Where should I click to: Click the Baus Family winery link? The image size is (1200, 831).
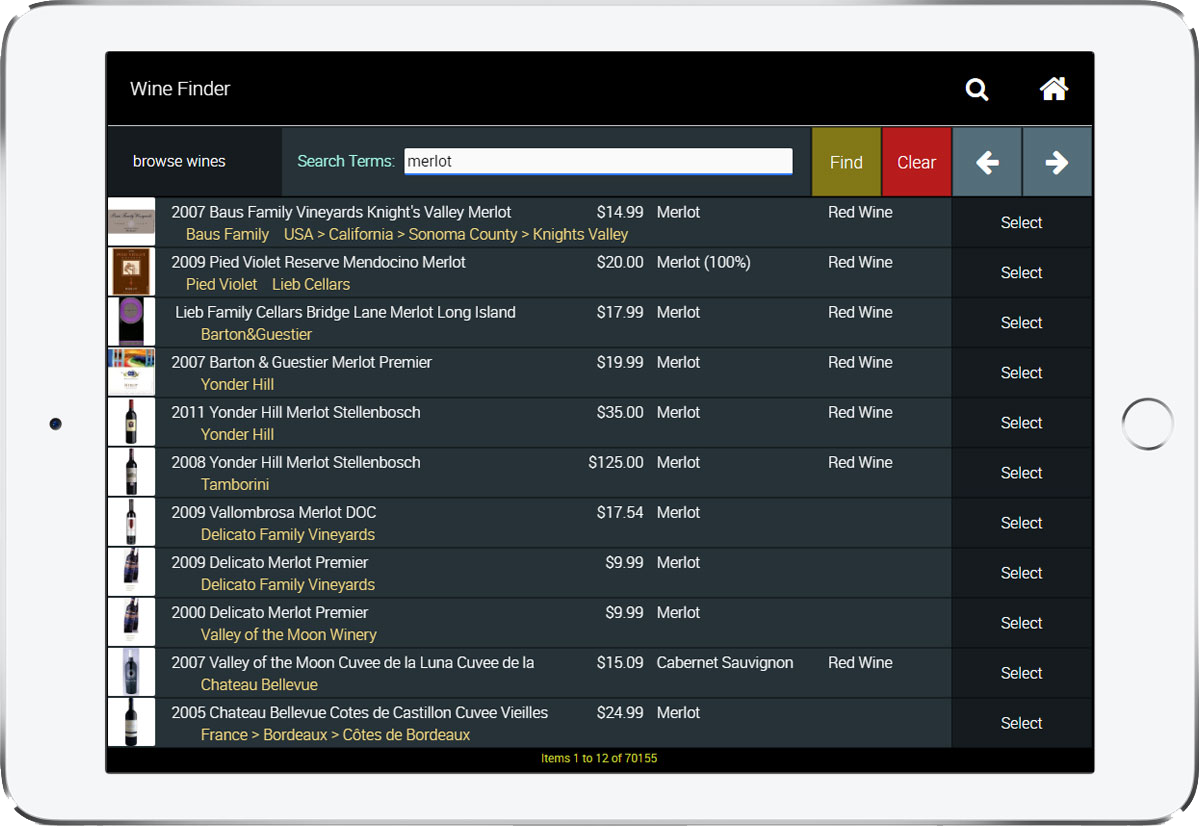pos(227,234)
